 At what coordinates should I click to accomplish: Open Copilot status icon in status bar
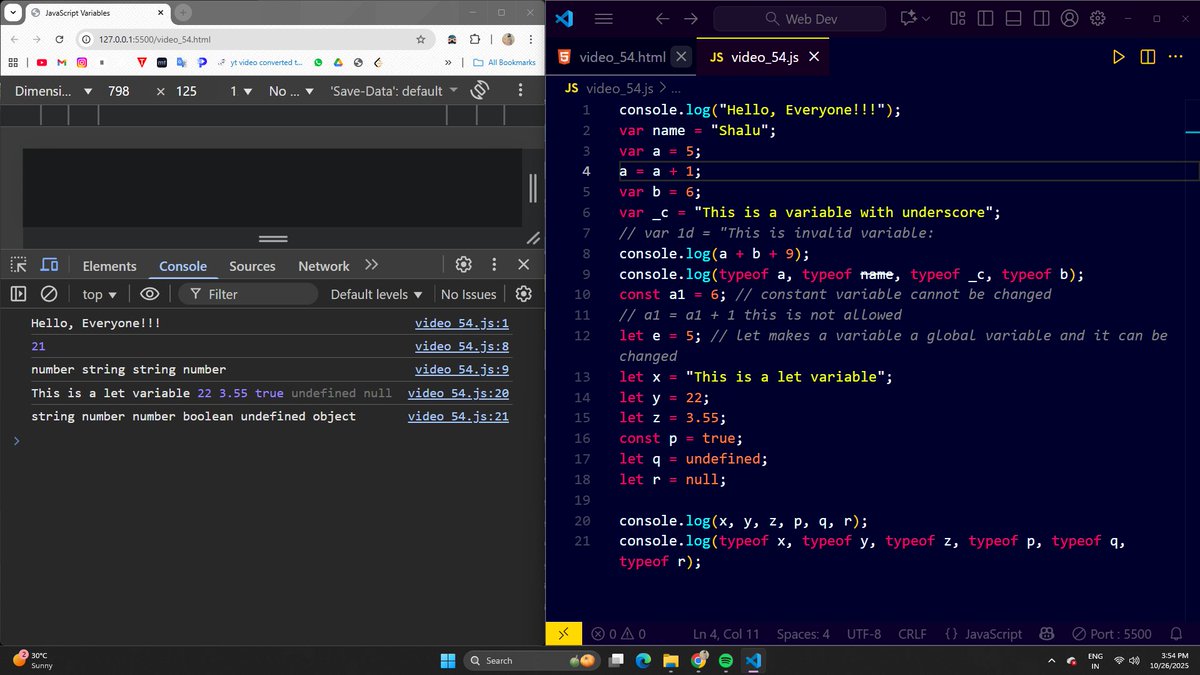[1047, 634]
